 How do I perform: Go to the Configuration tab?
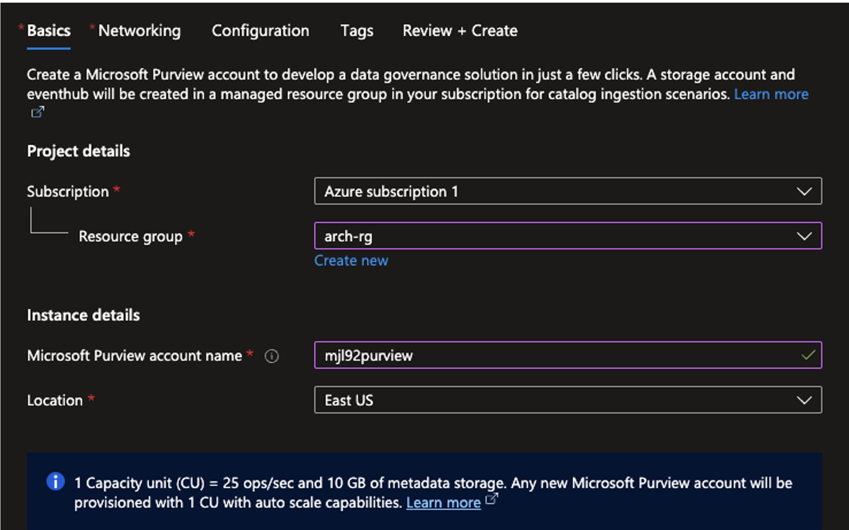pyautogui.click(x=260, y=31)
